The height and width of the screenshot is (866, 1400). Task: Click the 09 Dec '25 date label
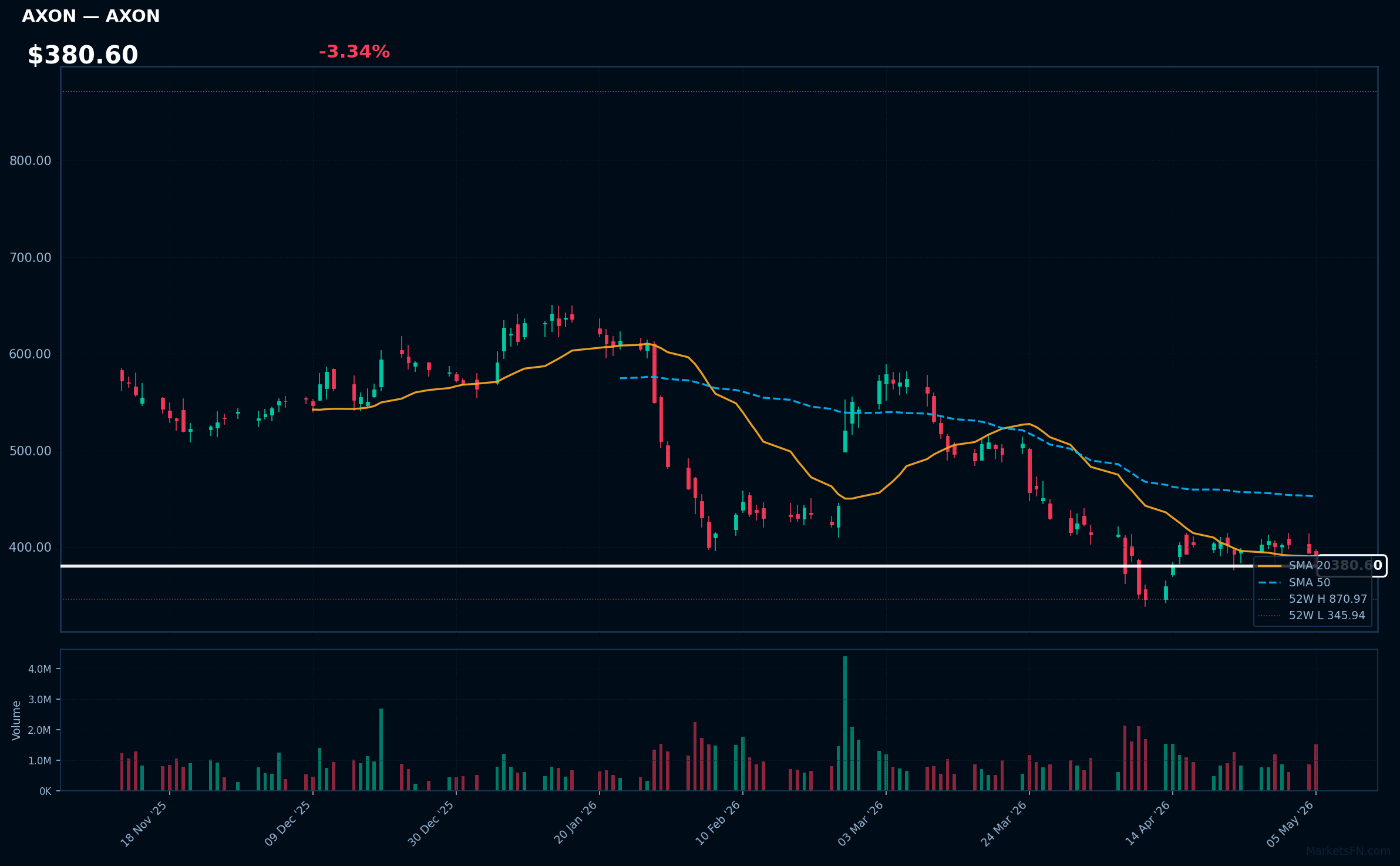click(x=288, y=824)
